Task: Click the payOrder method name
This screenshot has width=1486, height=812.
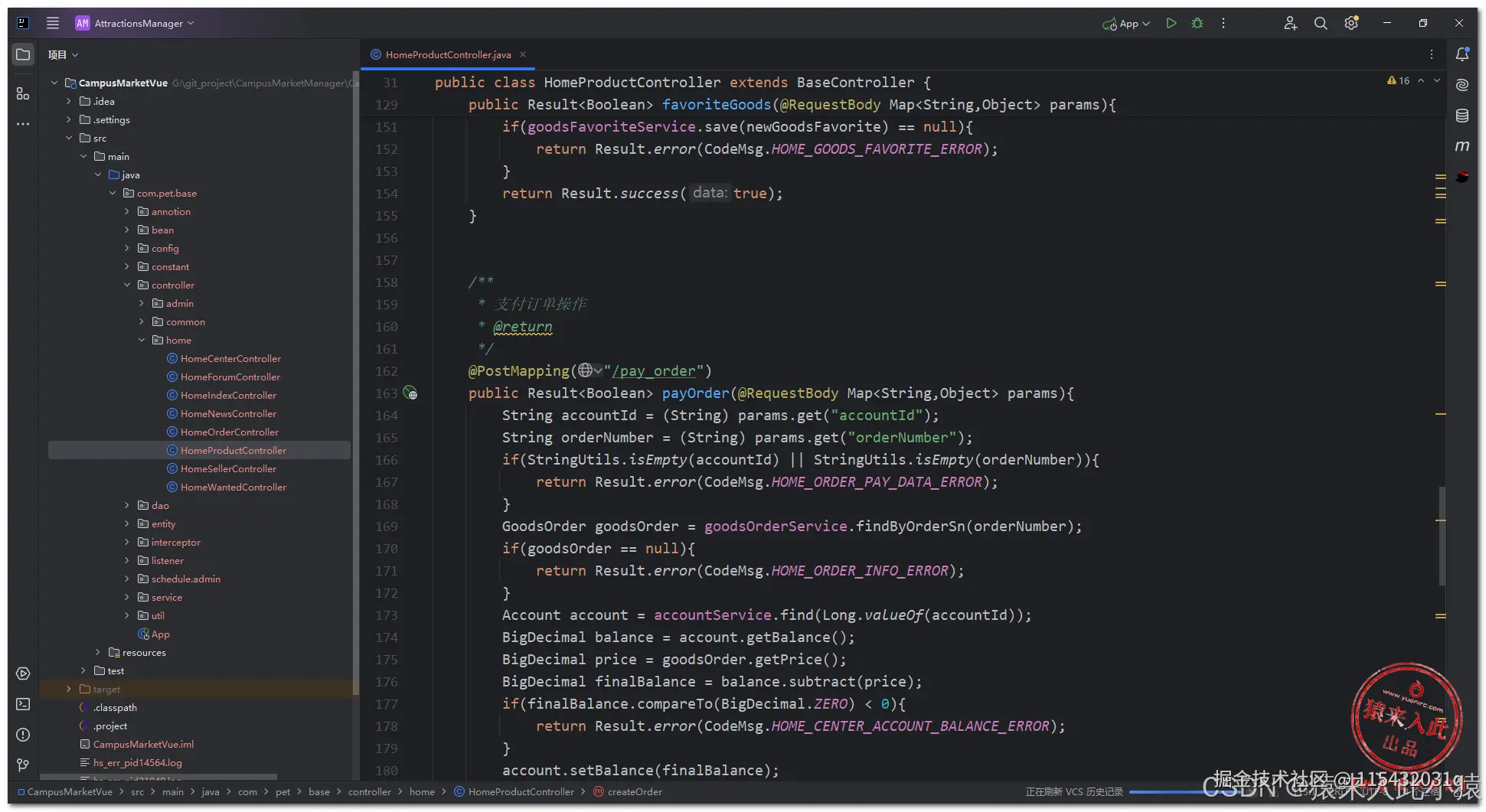Action: [696, 393]
